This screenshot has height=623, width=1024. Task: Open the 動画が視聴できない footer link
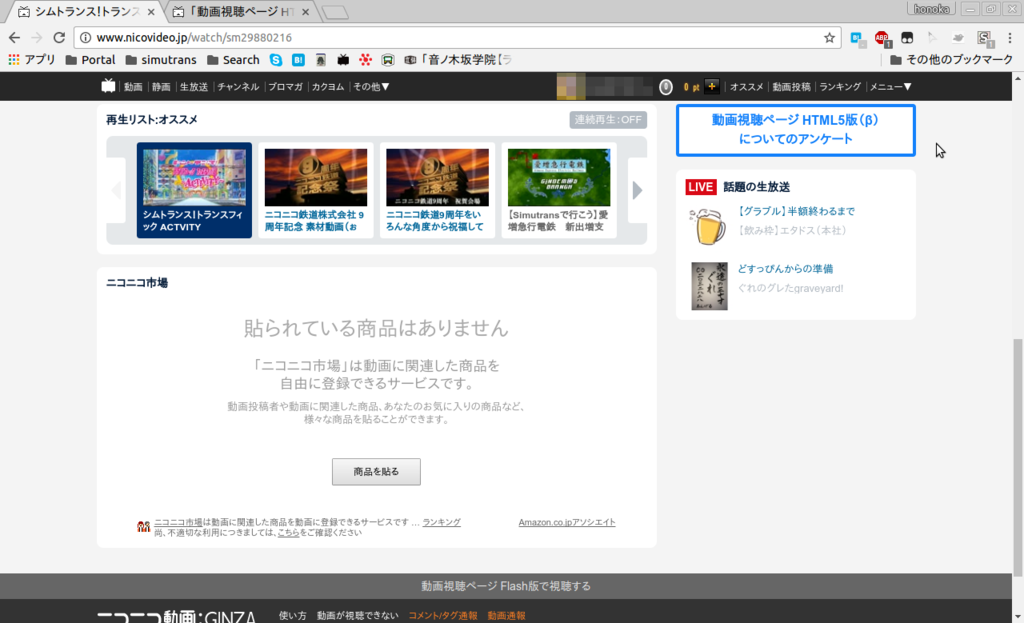point(357,615)
